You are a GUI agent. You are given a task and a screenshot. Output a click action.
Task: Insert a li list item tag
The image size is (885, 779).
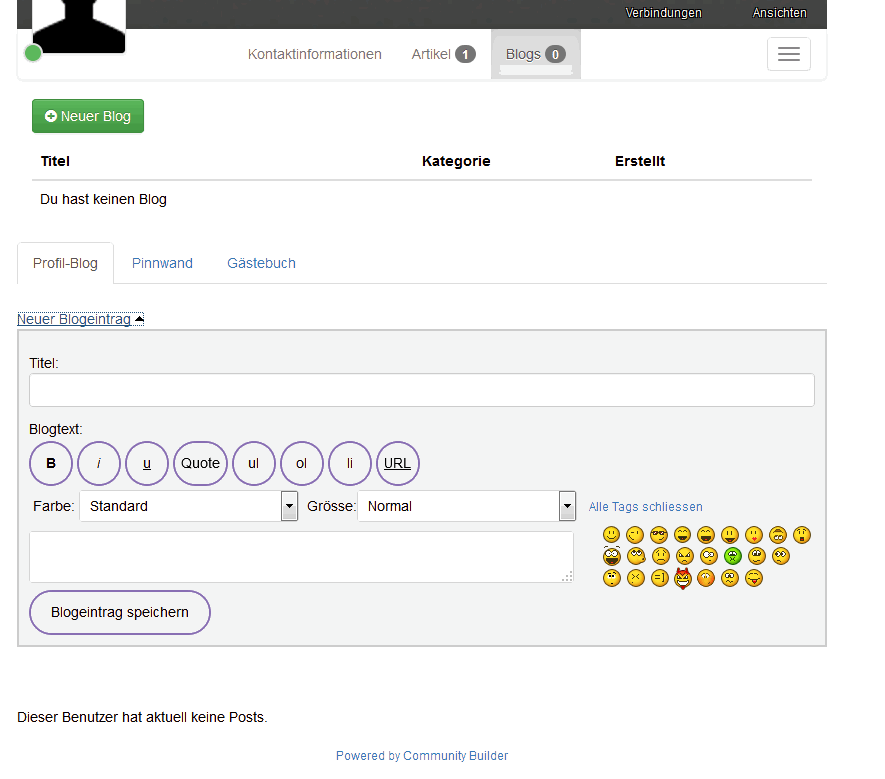click(349, 463)
